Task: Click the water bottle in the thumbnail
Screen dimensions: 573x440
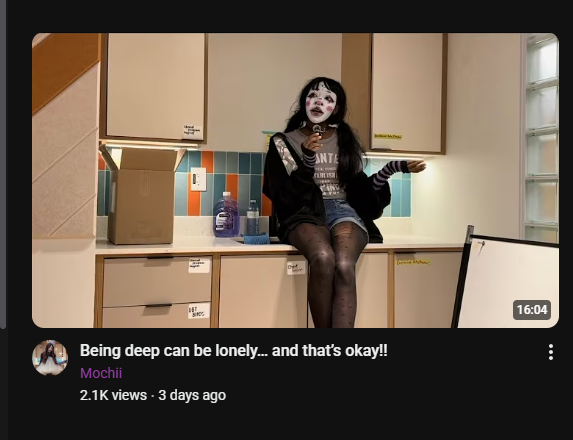Action: [x=253, y=217]
